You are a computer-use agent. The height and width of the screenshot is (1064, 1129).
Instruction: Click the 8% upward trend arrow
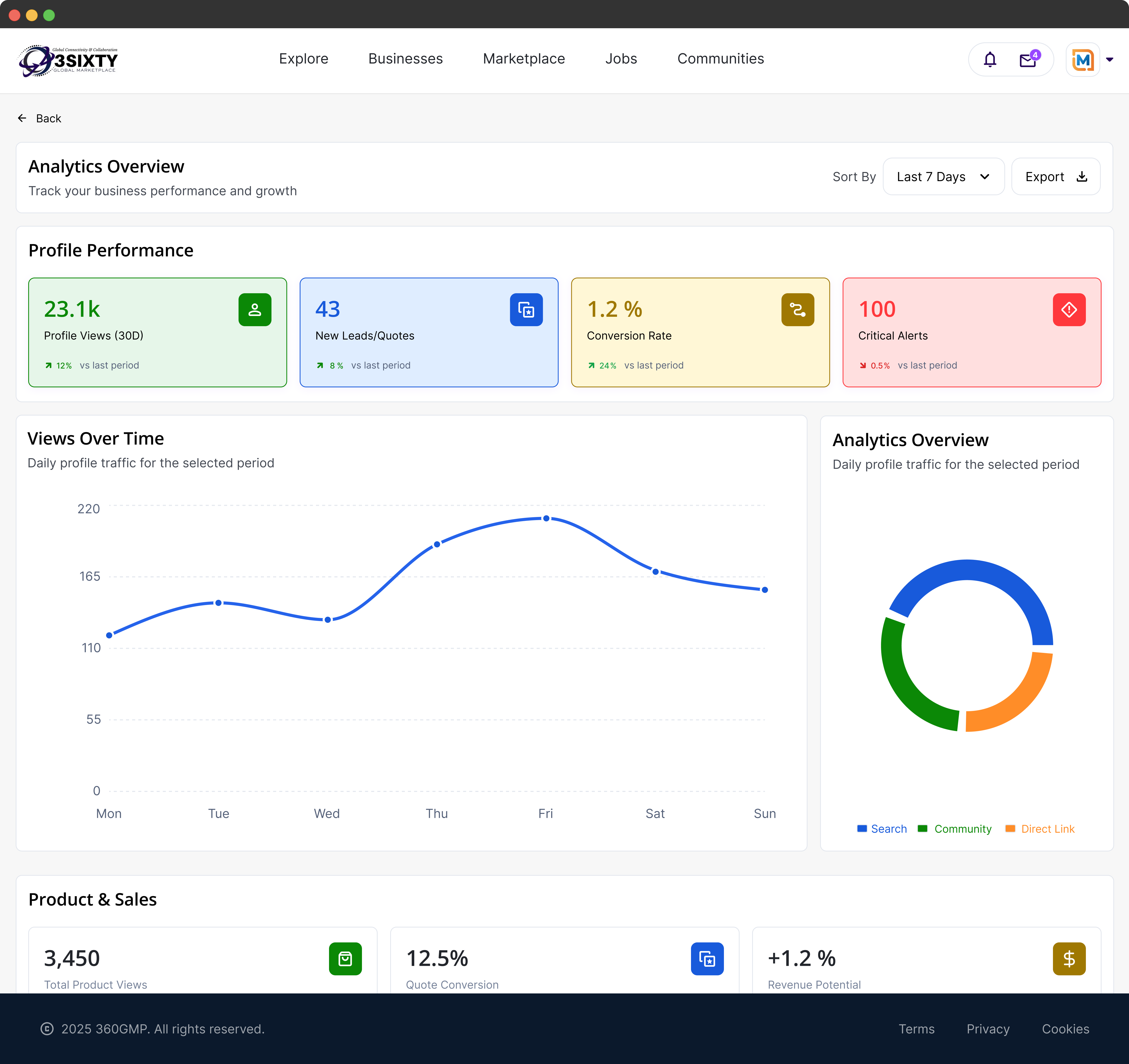[320, 365]
